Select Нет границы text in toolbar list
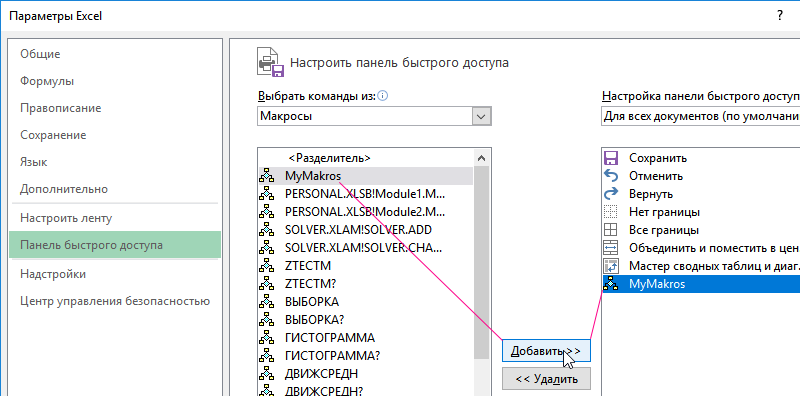This screenshot has width=800, height=396. tap(664, 212)
